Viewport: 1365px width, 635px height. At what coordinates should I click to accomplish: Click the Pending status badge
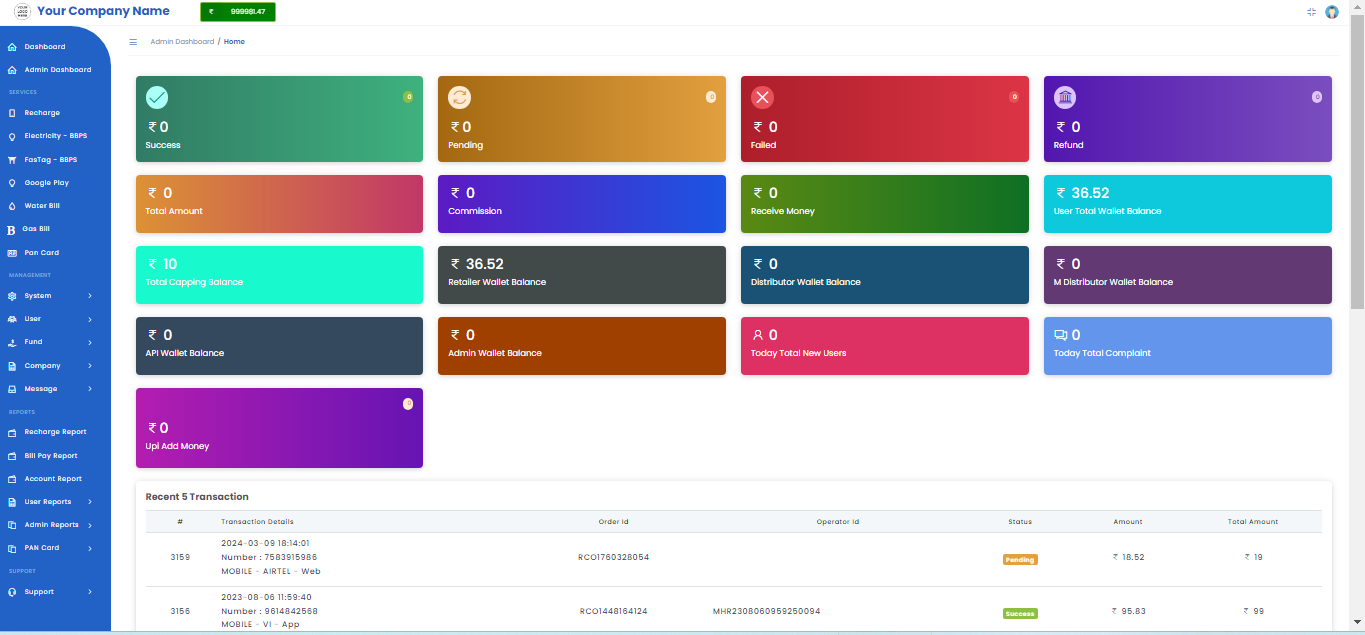1020,560
